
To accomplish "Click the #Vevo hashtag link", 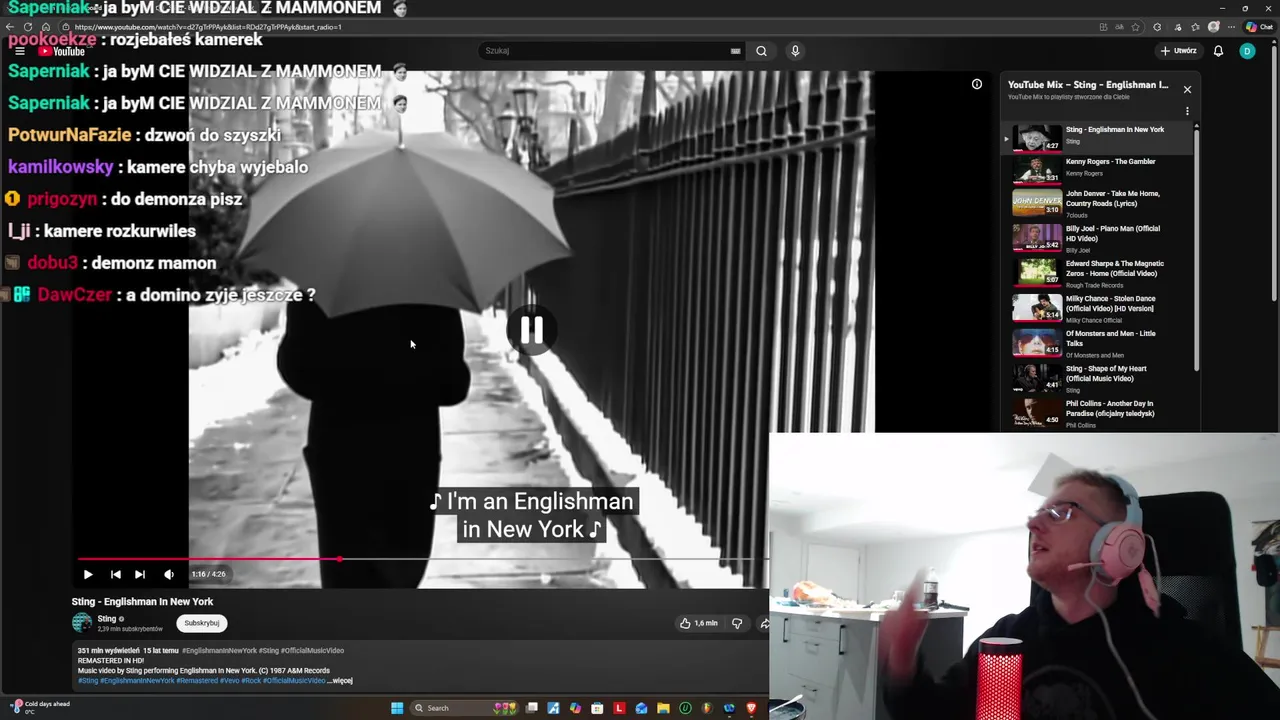I will [x=229, y=681].
